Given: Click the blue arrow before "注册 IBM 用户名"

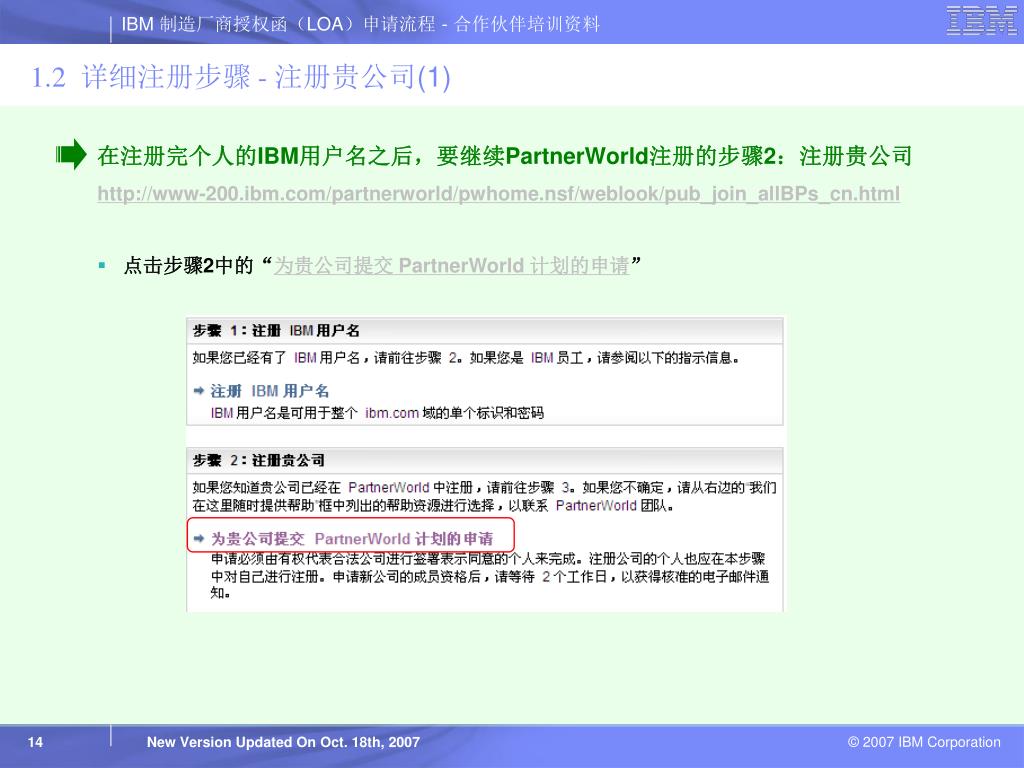Looking at the screenshot, I should click(x=199, y=391).
